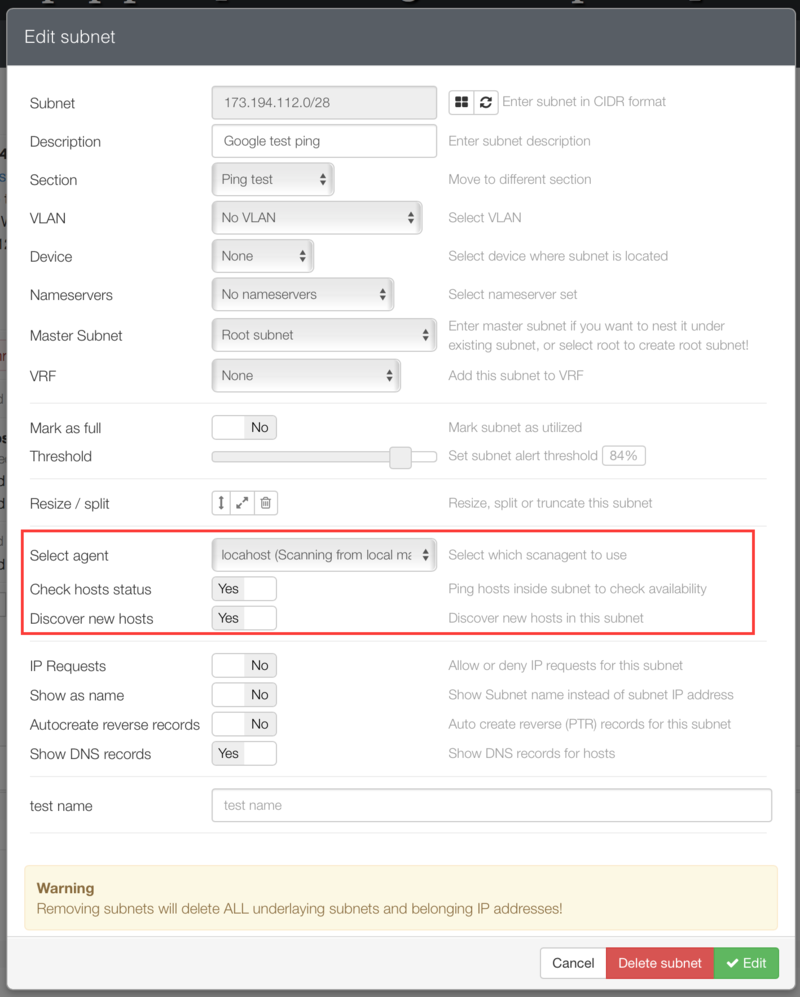Open the Section dropdown showing Ping test

point(272,178)
